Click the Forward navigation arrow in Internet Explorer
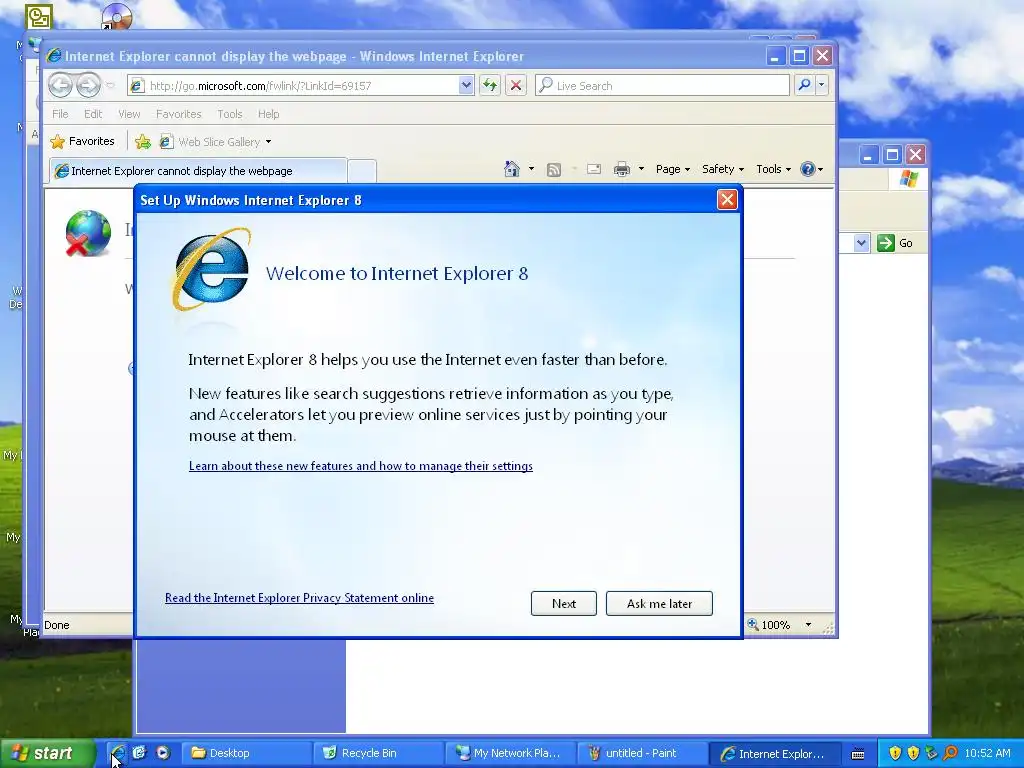This screenshot has height=768, width=1024. click(x=88, y=86)
